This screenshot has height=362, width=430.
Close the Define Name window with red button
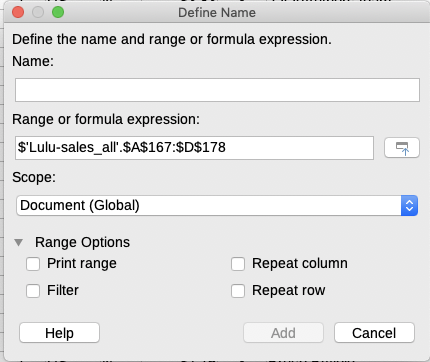click(18, 12)
